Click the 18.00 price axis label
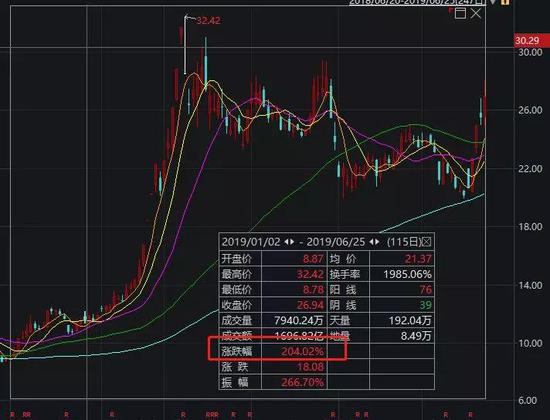Screen dimensions: 550x420 point(530,227)
